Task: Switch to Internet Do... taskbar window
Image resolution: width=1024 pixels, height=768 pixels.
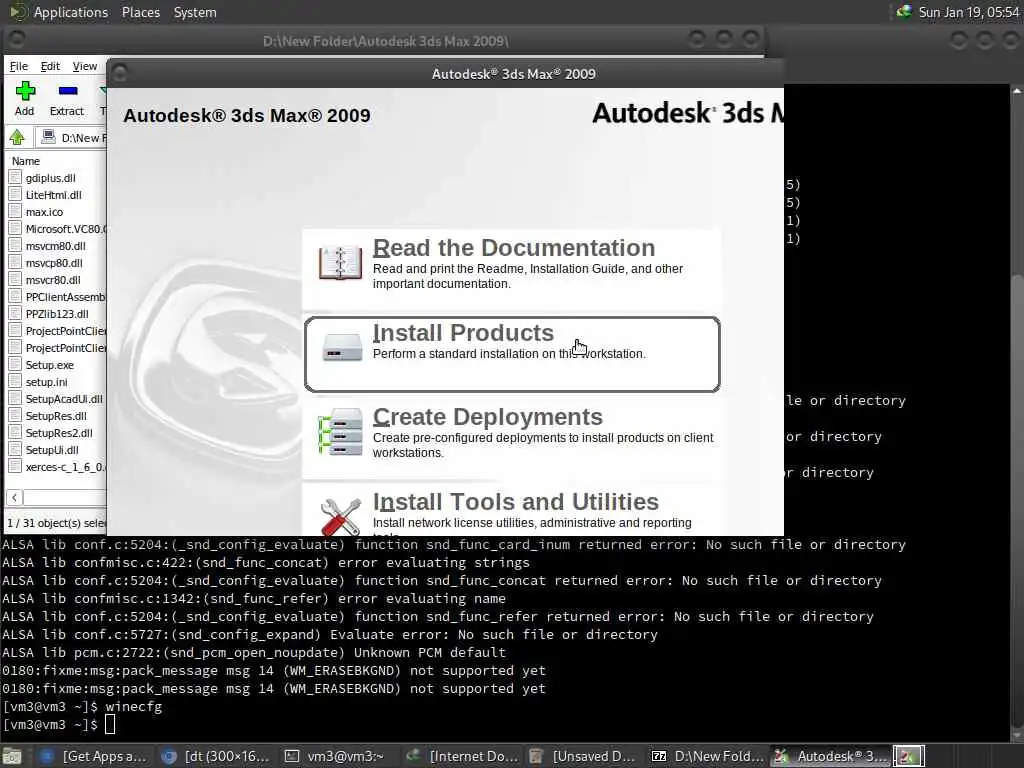Action: click(x=462, y=756)
